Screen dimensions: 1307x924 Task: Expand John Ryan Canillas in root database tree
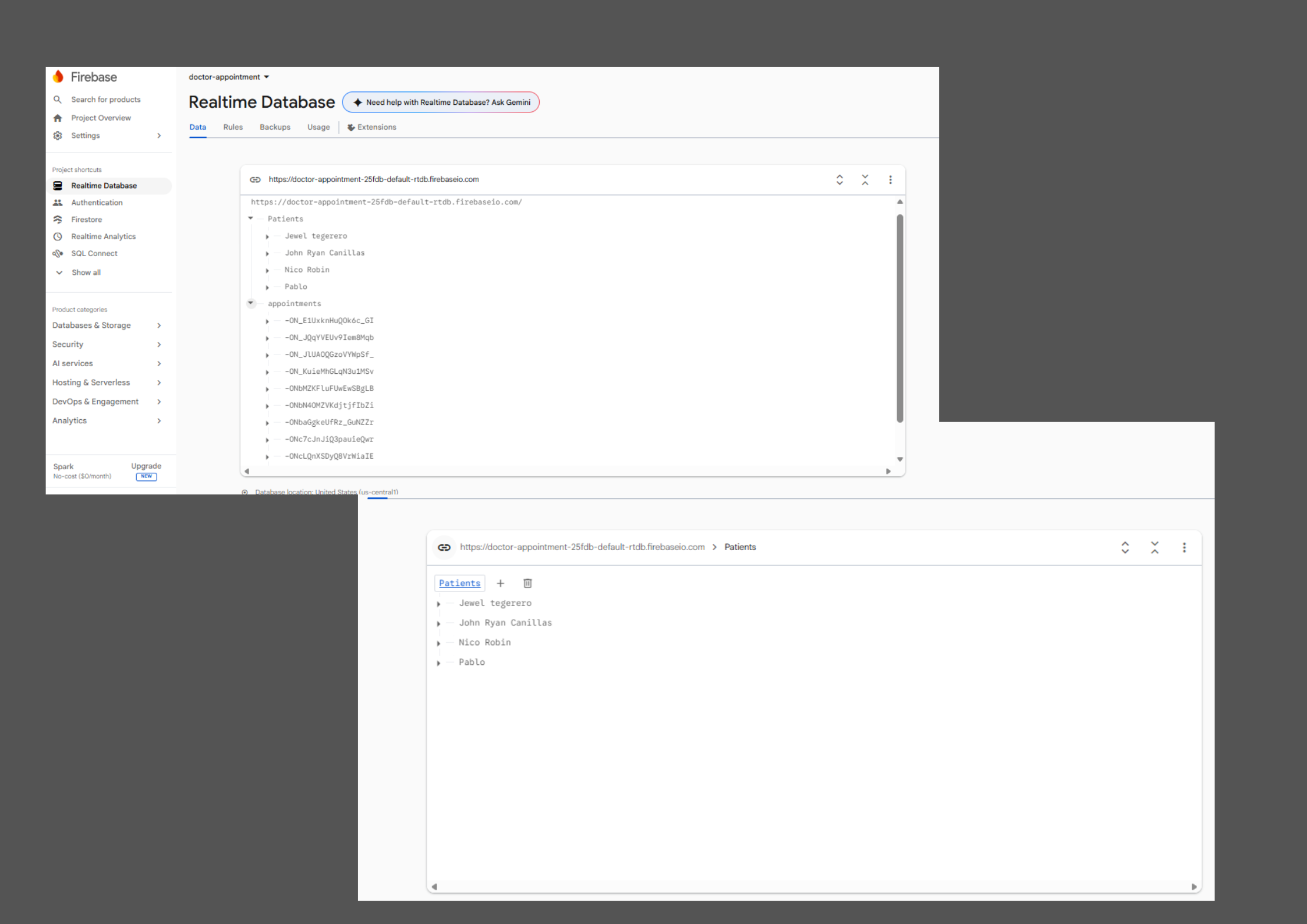267,254
